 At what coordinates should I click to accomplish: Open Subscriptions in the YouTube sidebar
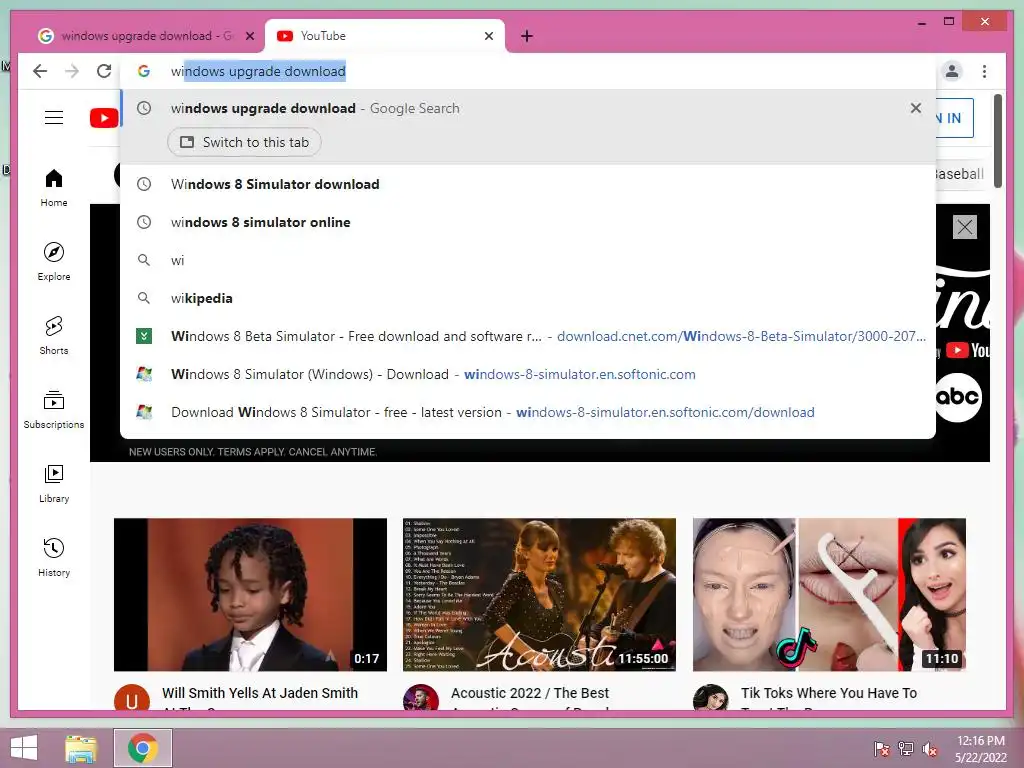coord(54,409)
